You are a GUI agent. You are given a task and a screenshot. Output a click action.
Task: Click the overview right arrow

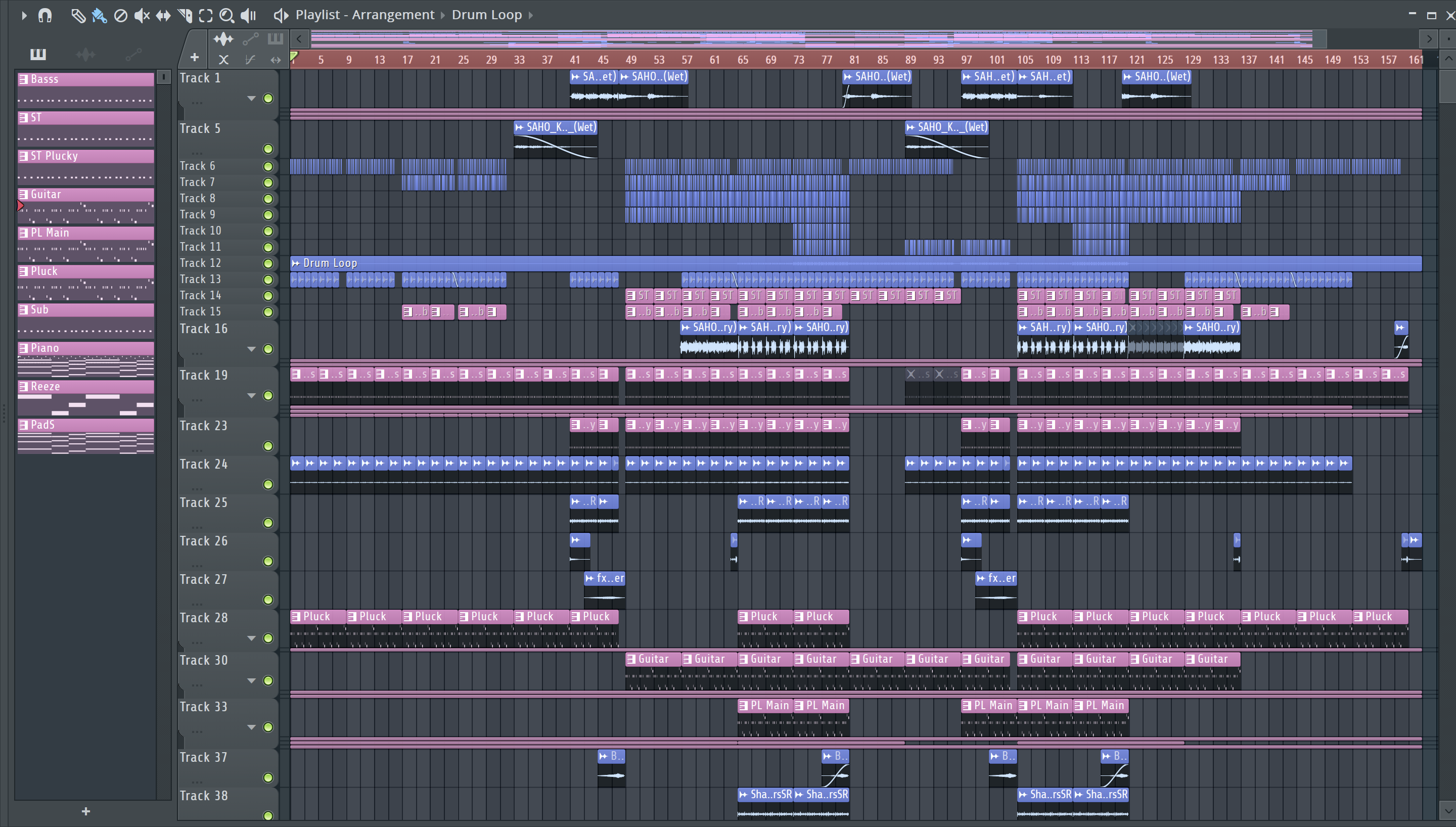(x=1429, y=39)
